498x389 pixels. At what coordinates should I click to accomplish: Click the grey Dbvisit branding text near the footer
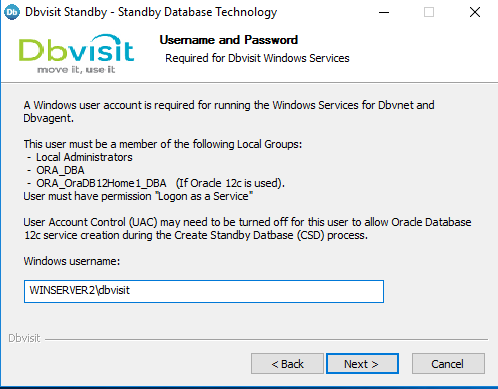pyautogui.click(x=24, y=338)
